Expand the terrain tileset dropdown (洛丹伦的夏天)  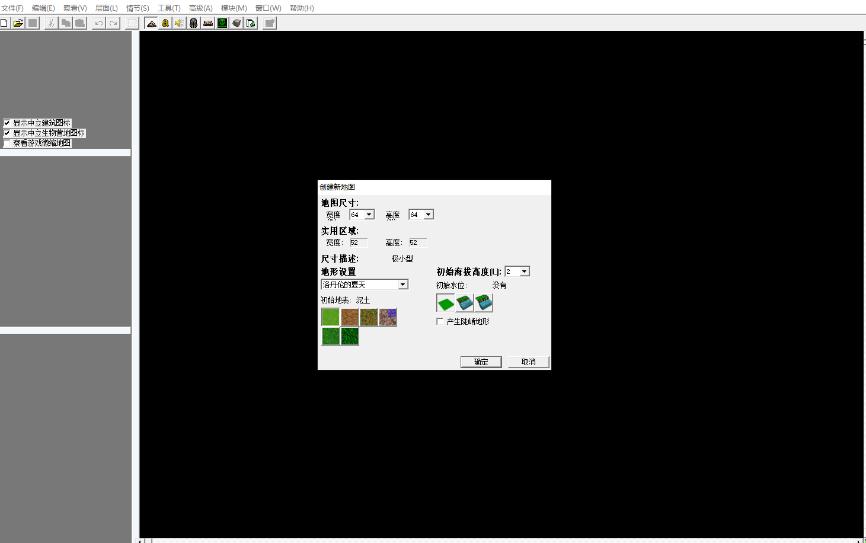coord(403,285)
